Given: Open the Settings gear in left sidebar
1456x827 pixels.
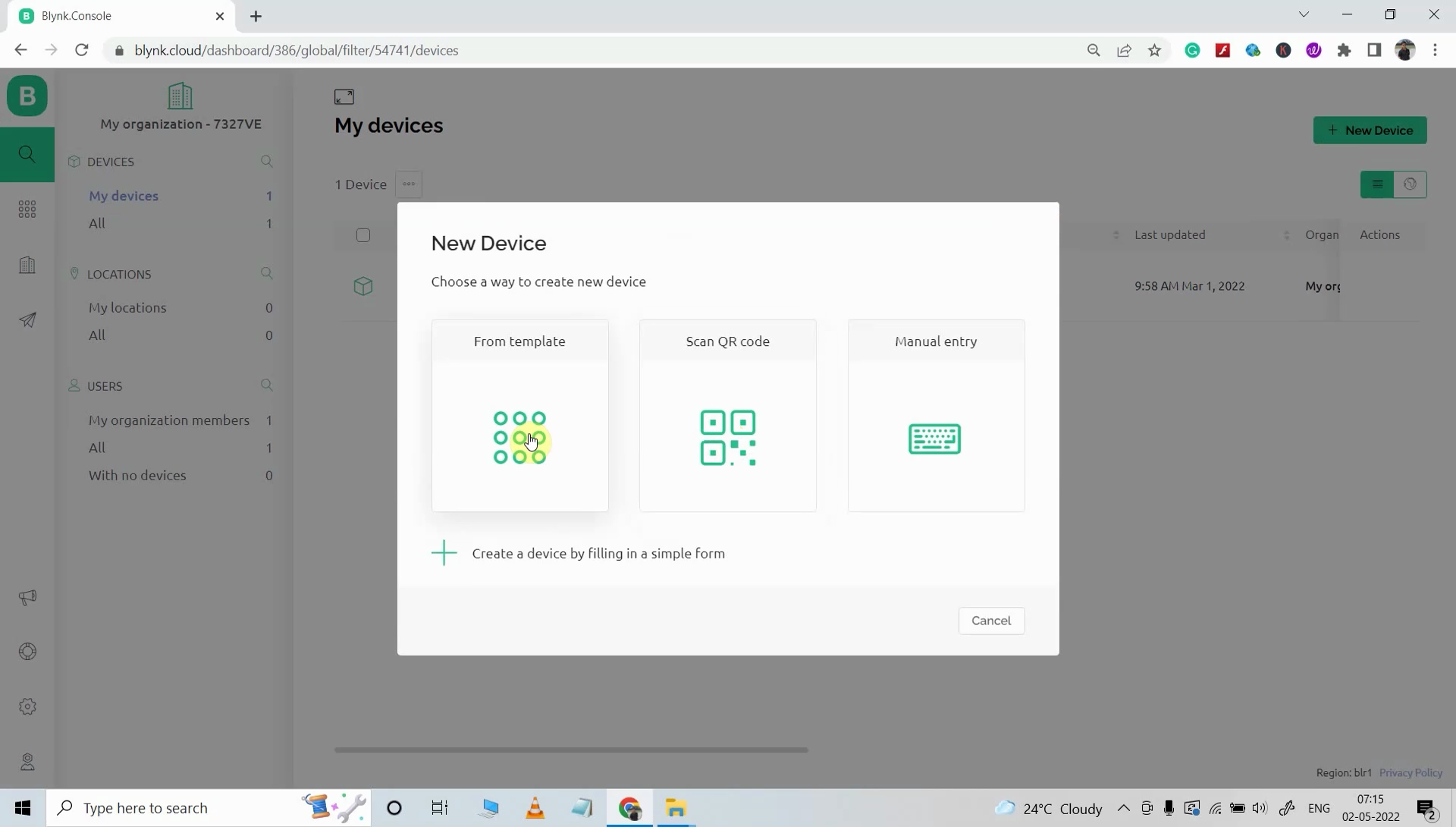Looking at the screenshot, I should pos(27,706).
